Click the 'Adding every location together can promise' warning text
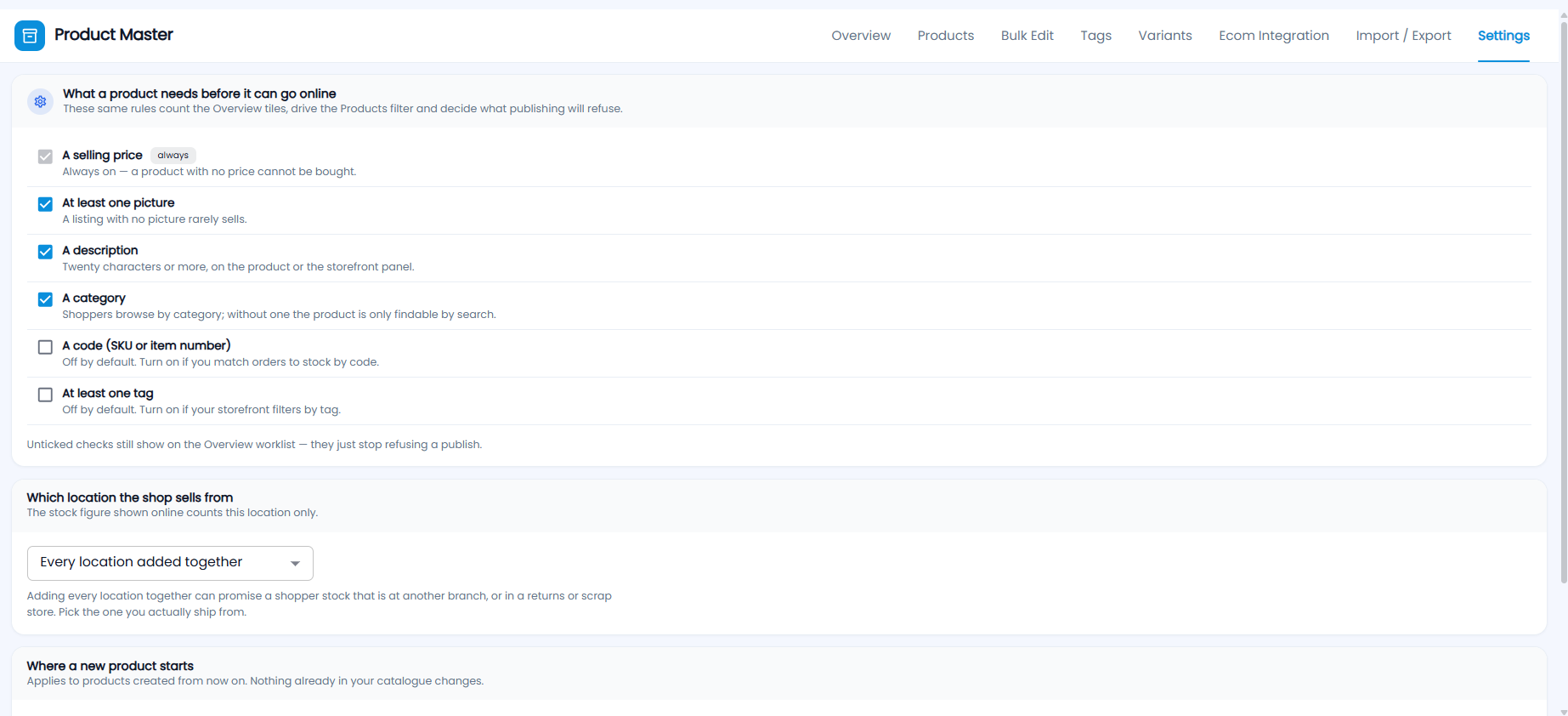1568x716 pixels. 320,604
